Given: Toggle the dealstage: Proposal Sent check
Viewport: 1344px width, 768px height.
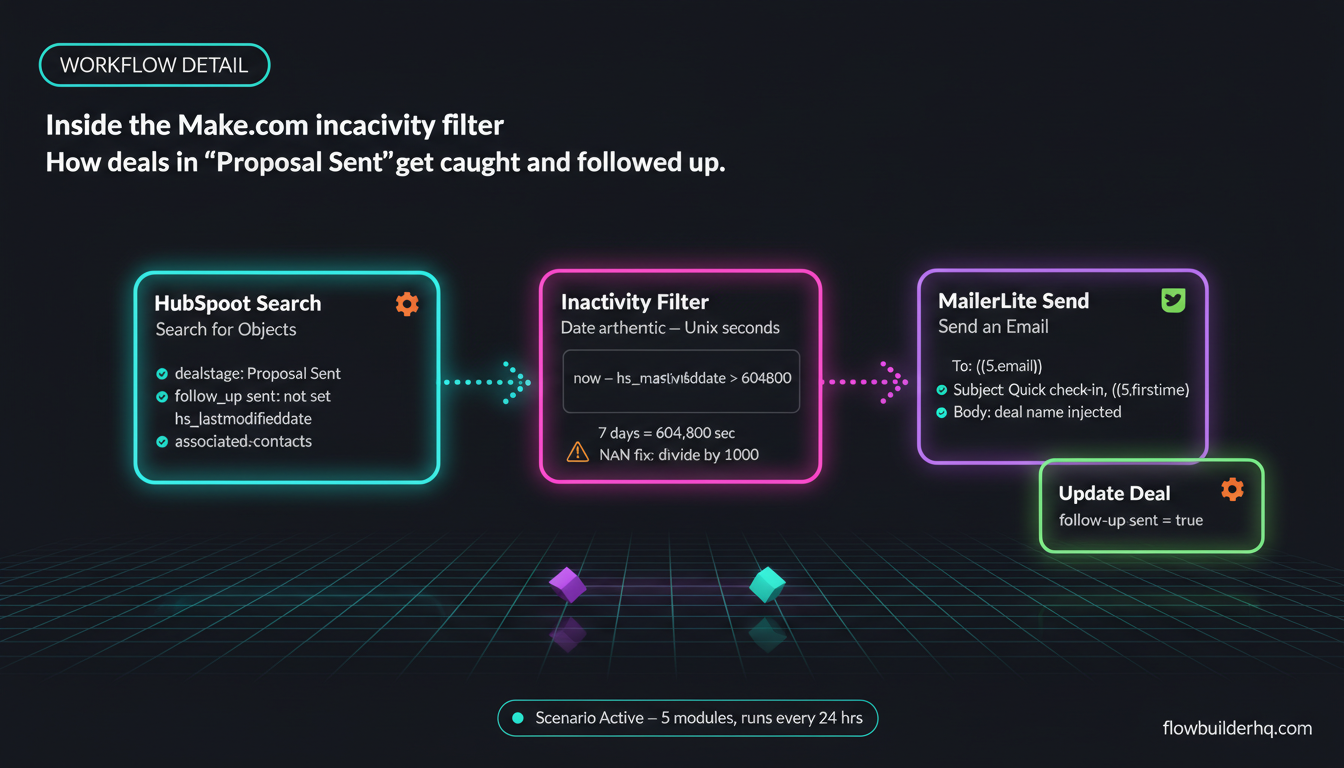Looking at the screenshot, I should (x=162, y=374).
